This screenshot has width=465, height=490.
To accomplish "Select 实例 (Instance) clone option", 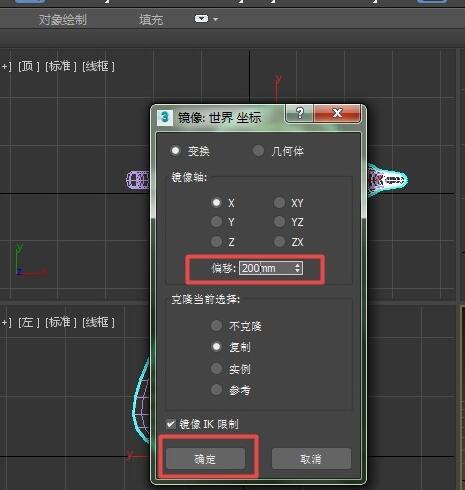I will point(217,368).
